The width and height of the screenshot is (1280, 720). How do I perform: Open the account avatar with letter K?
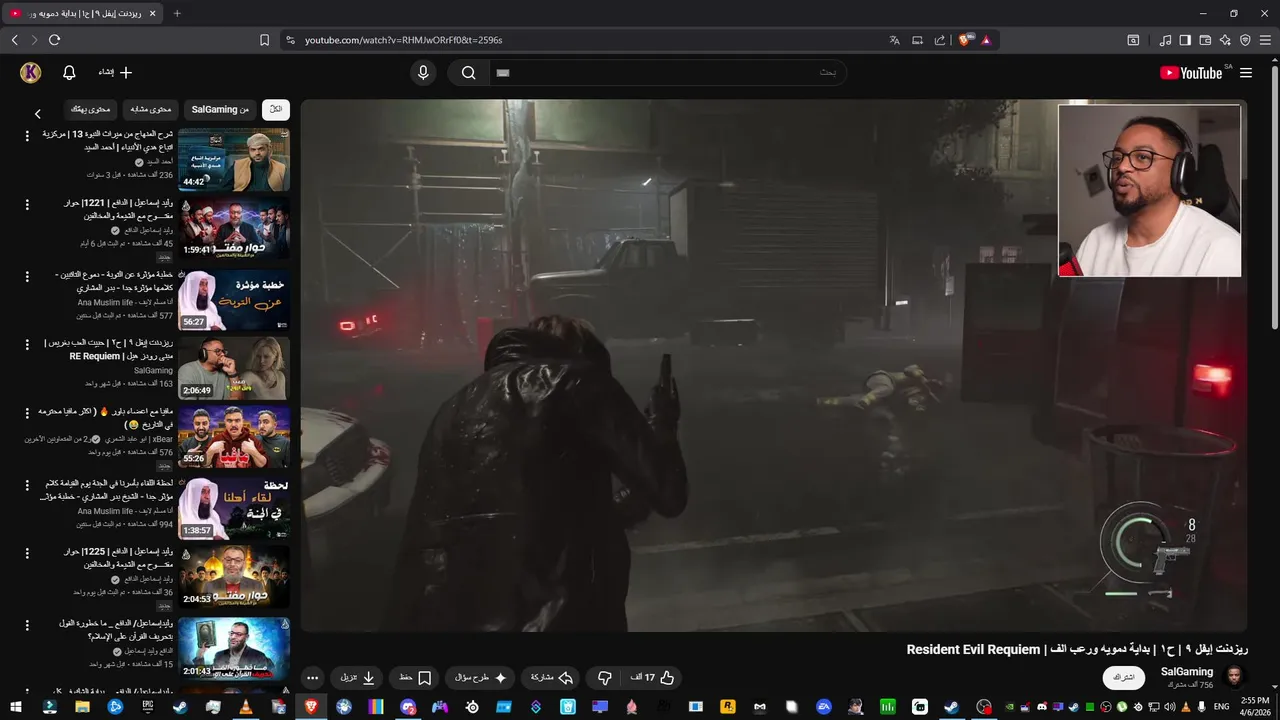point(31,72)
